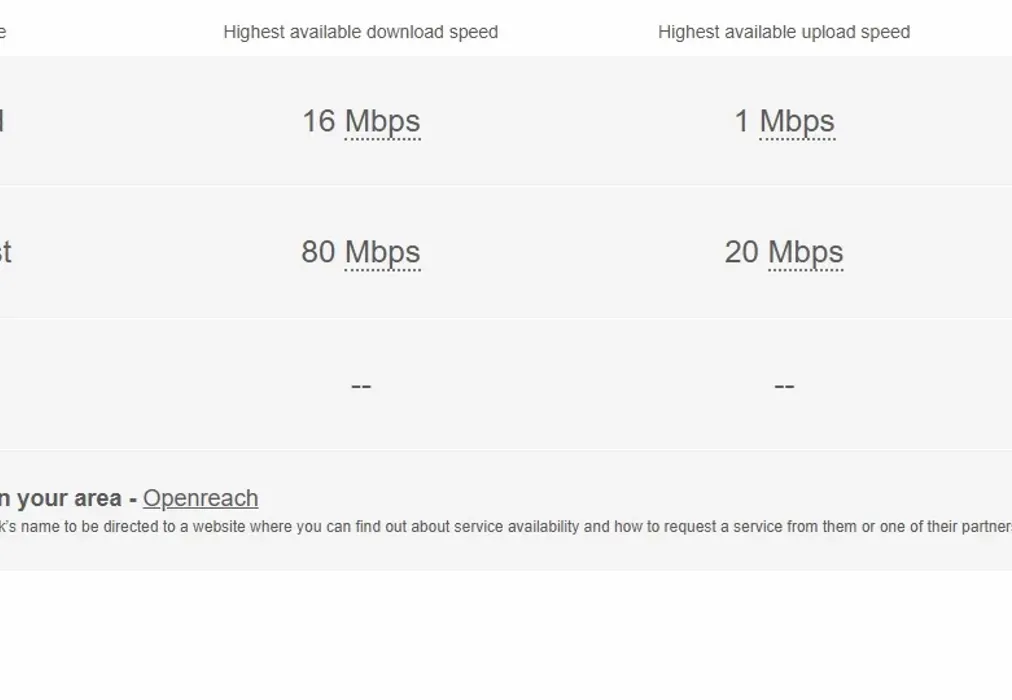
Task: Select the Mbps abbreviation after 20
Action: tap(805, 252)
